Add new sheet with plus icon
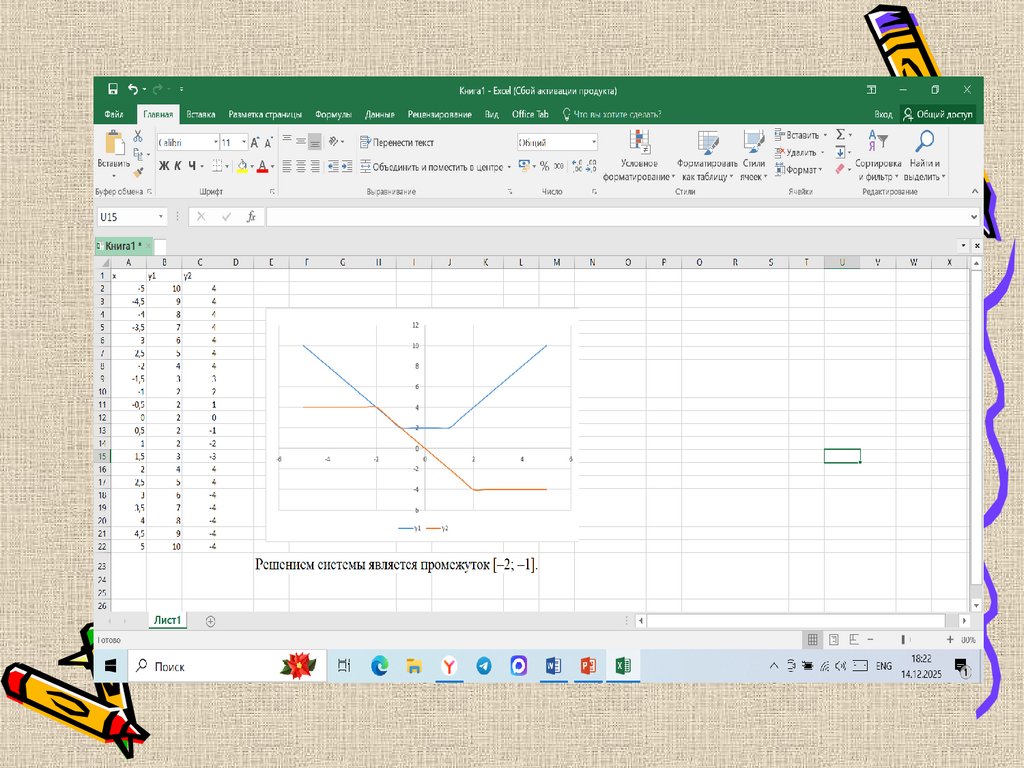This screenshot has width=1024, height=768. pos(210,621)
